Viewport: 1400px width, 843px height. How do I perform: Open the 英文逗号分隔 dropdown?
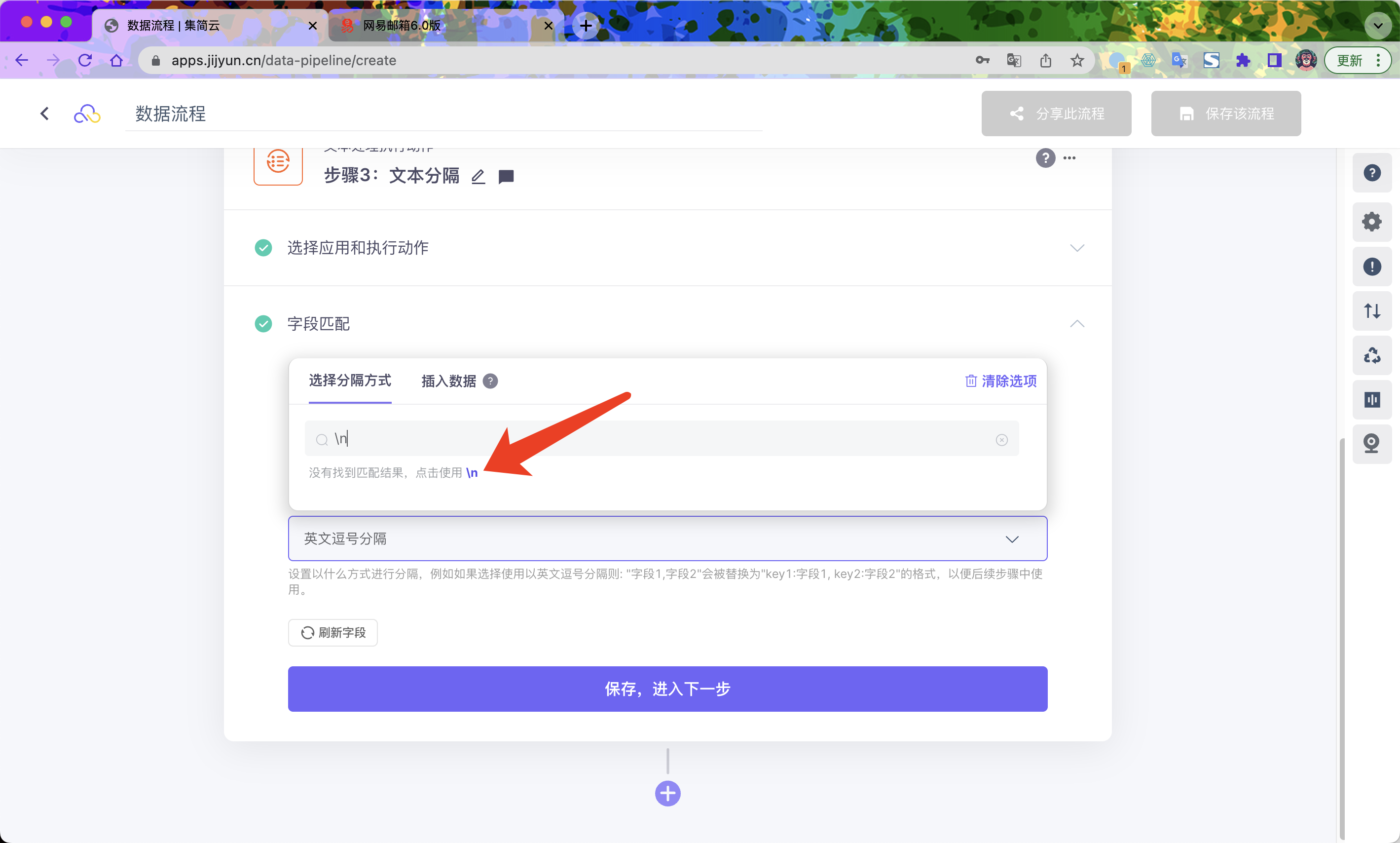(x=667, y=538)
